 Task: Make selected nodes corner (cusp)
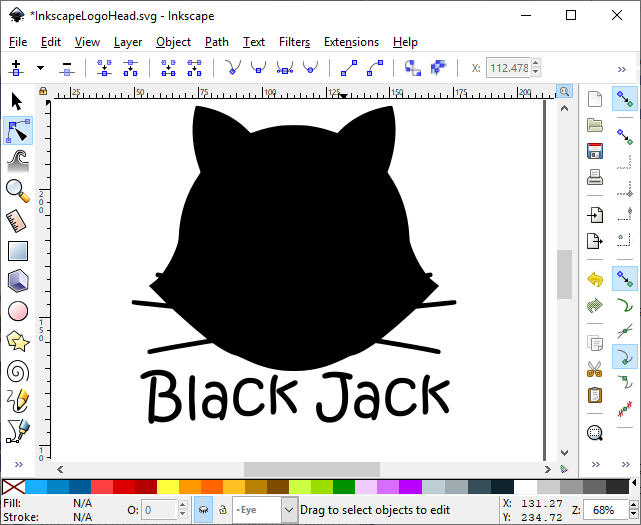(x=233, y=68)
